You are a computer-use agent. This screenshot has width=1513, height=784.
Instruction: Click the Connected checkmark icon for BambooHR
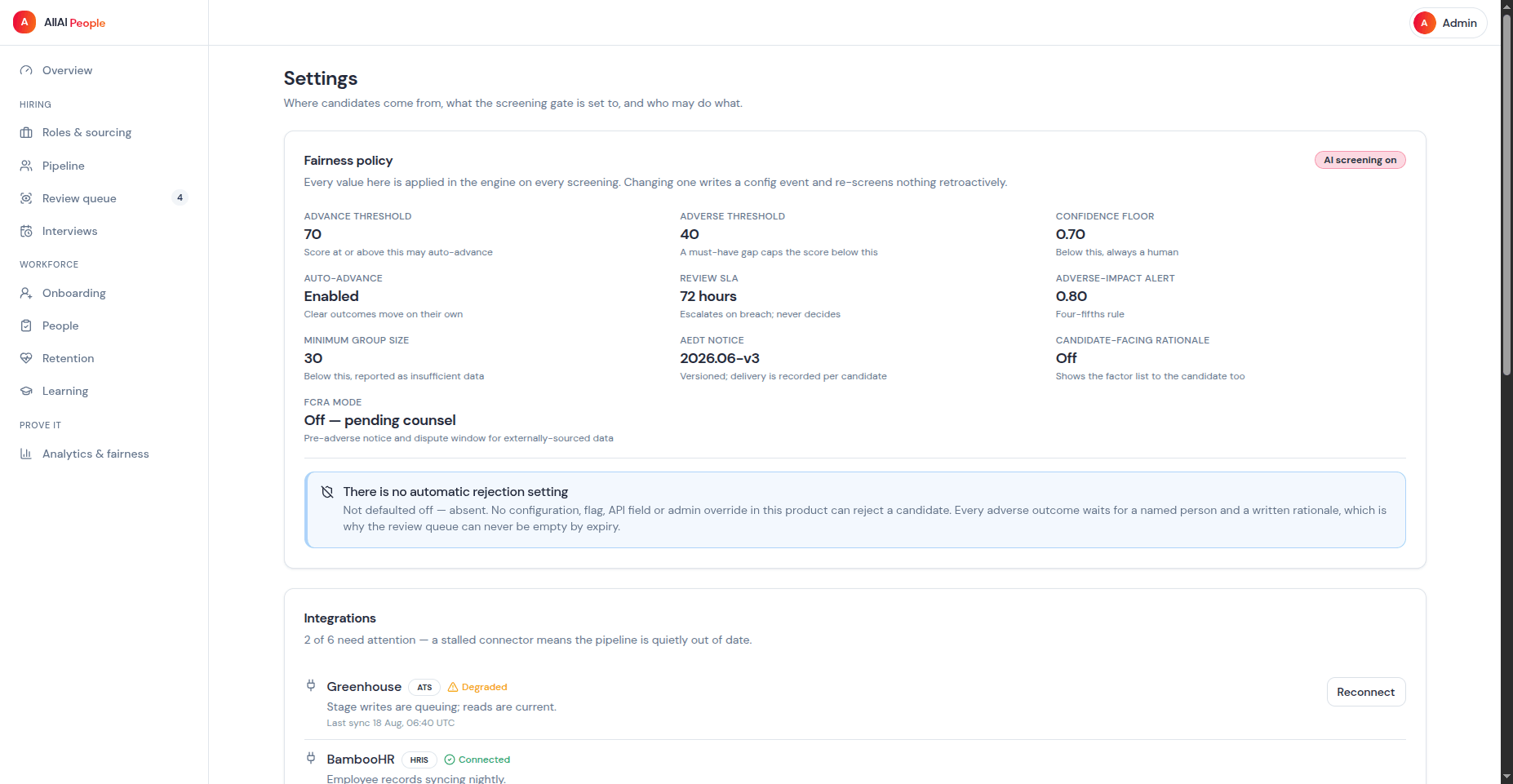450,760
